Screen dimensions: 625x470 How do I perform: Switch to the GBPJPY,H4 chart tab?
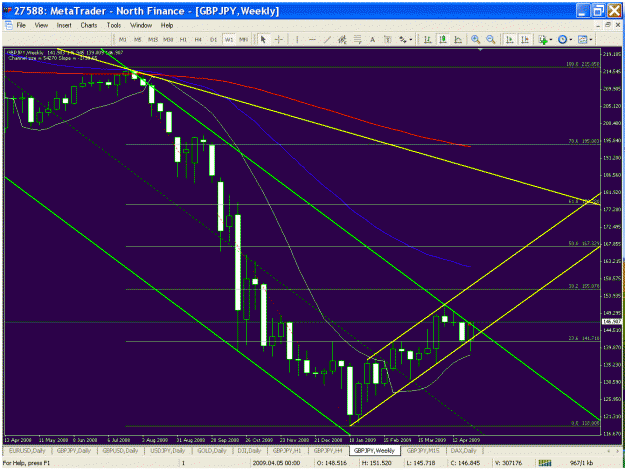328,450
